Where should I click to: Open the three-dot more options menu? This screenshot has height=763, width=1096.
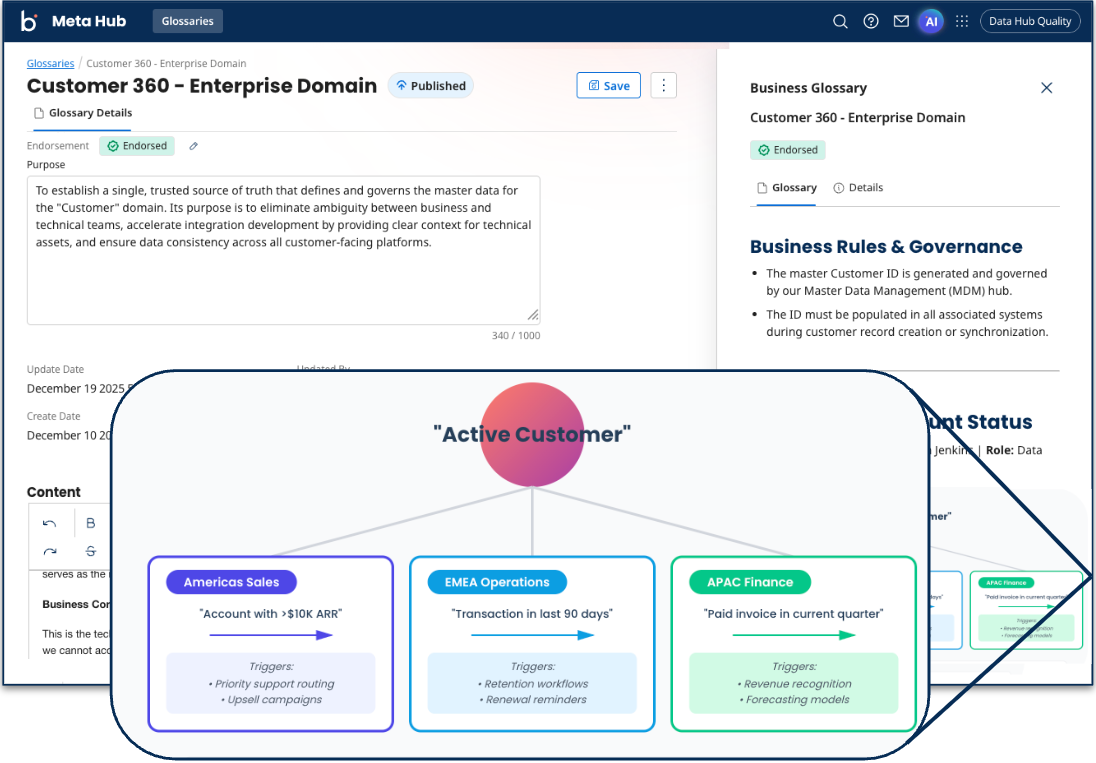pyautogui.click(x=664, y=86)
